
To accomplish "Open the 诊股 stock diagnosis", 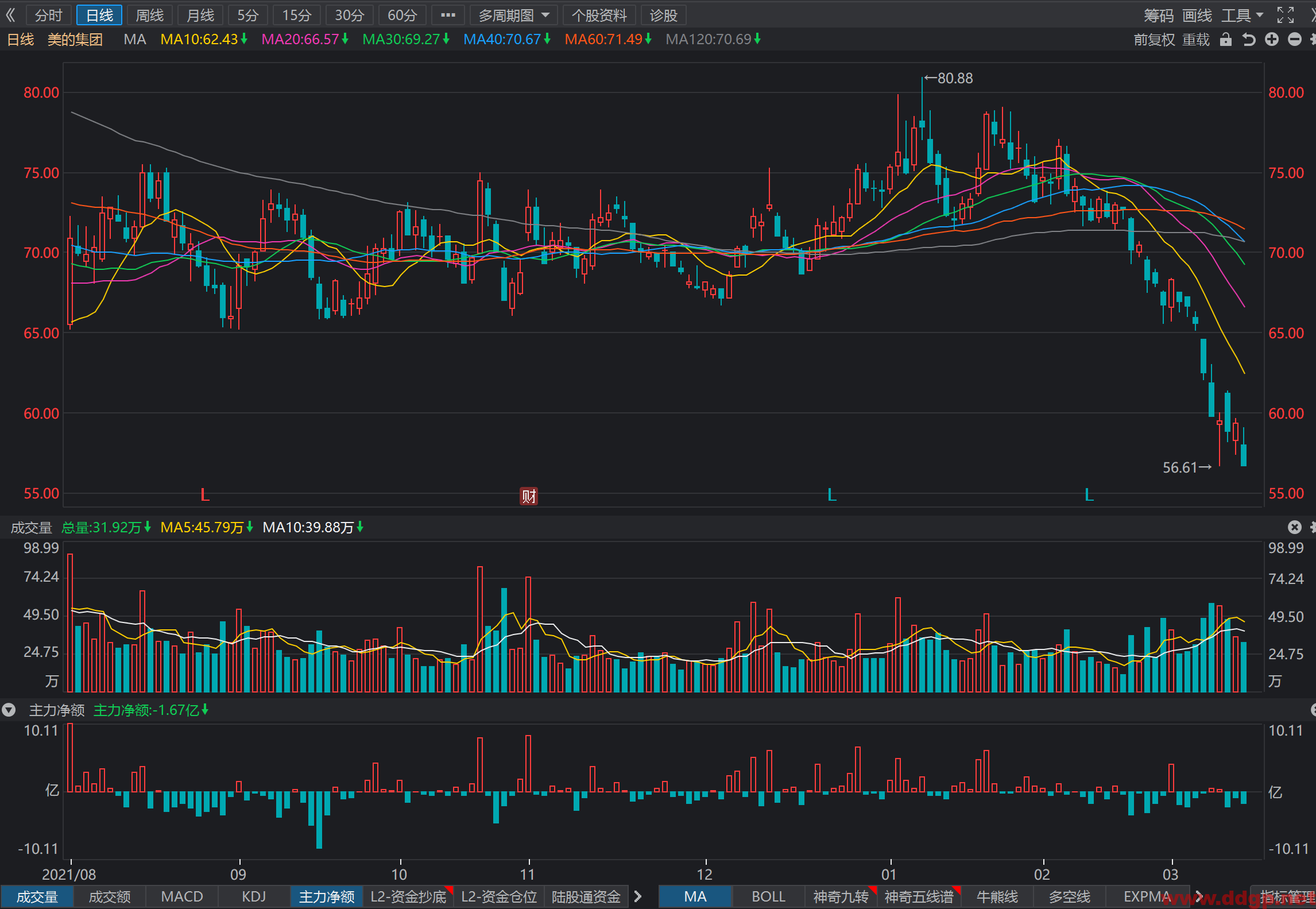I will (x=664, y=16).
